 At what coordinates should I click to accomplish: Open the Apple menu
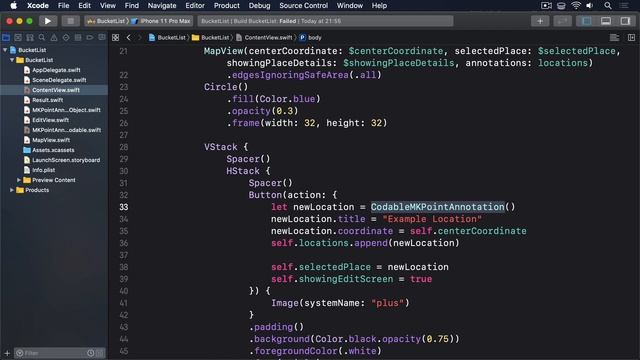(x=13, y=6)
